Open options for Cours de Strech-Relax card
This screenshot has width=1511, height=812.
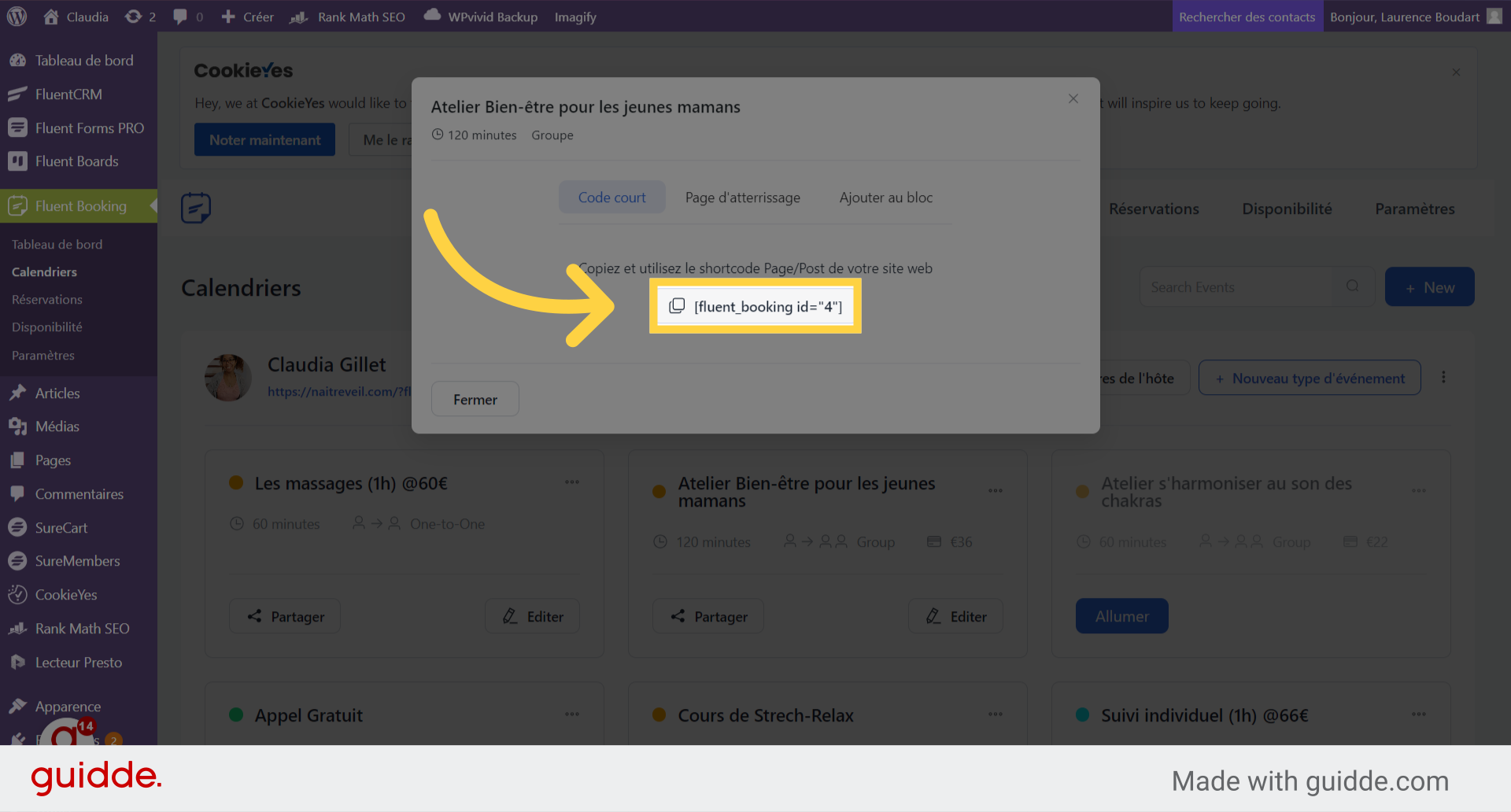996,714
